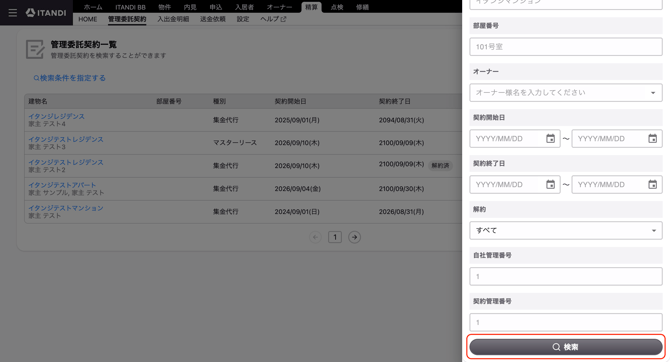Click the 検索 search button

pos(566,347)
